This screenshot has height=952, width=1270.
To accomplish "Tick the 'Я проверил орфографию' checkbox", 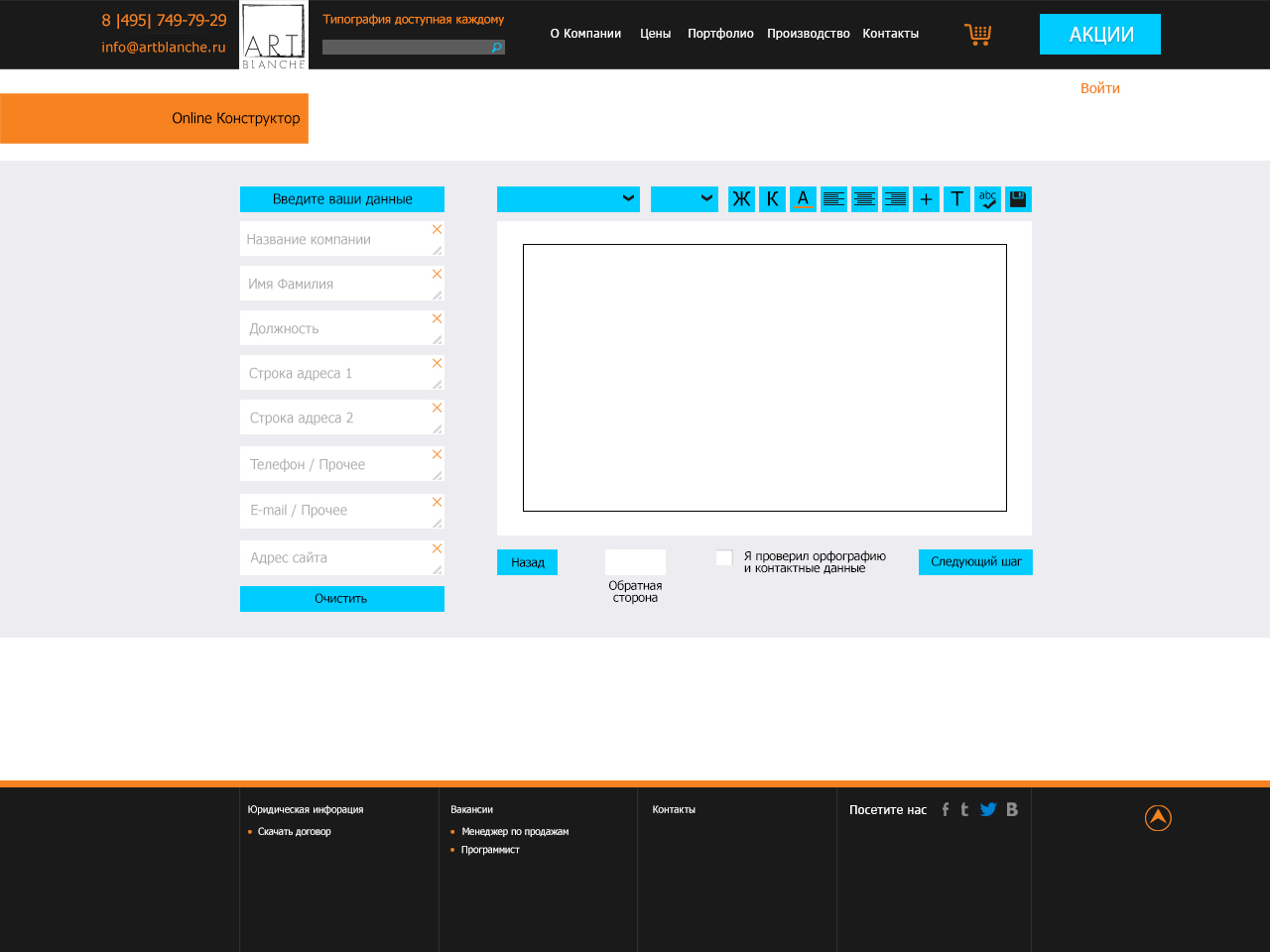I will coord(724,558).
